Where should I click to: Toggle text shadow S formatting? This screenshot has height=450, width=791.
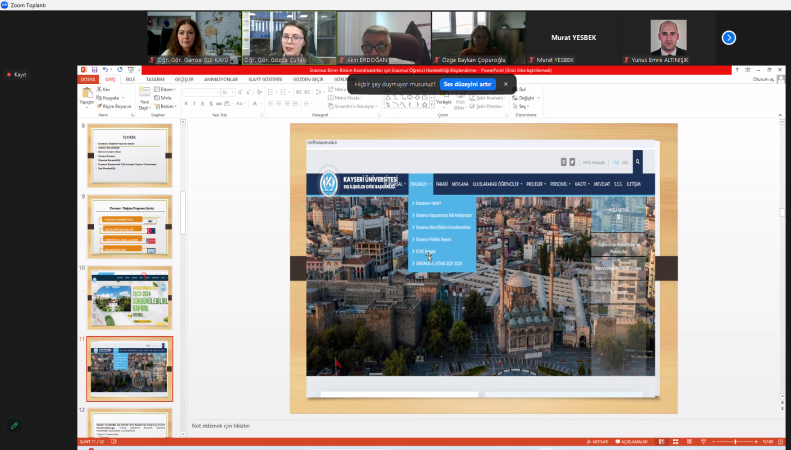(210, 103)
